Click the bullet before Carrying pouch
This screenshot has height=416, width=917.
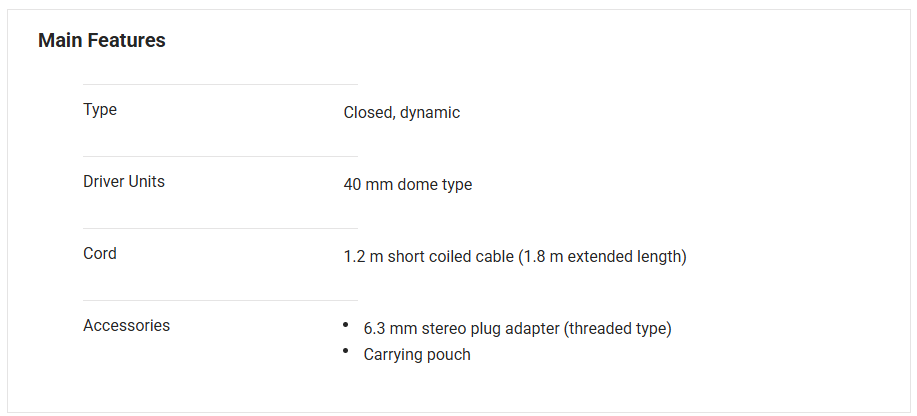click(x=345, y=352)
